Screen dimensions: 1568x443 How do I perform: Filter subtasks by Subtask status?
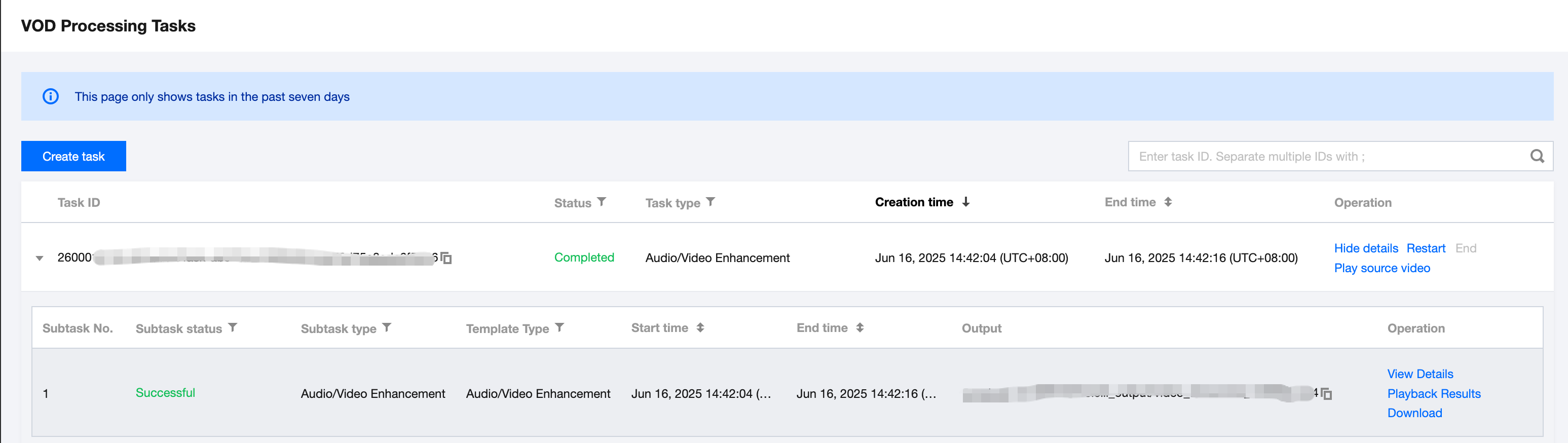point(233,328)
